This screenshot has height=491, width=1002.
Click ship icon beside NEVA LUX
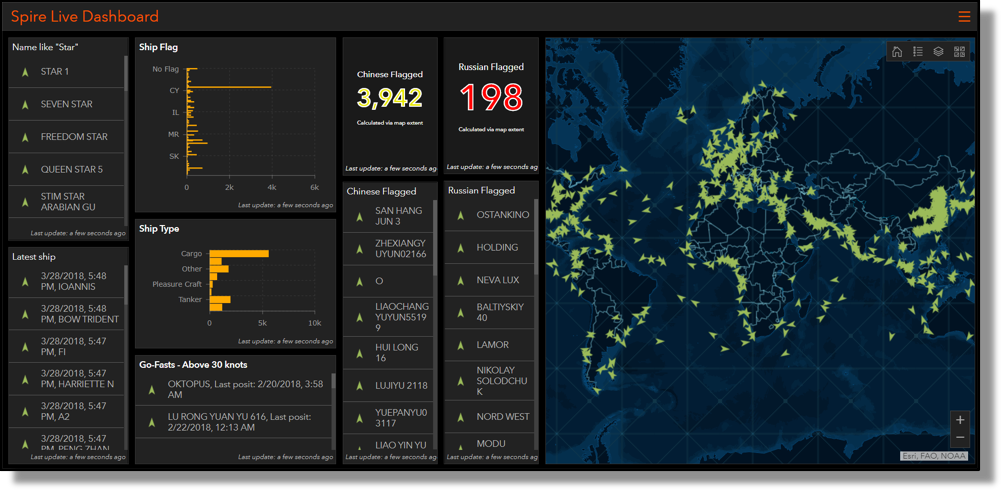click(460, 281)
